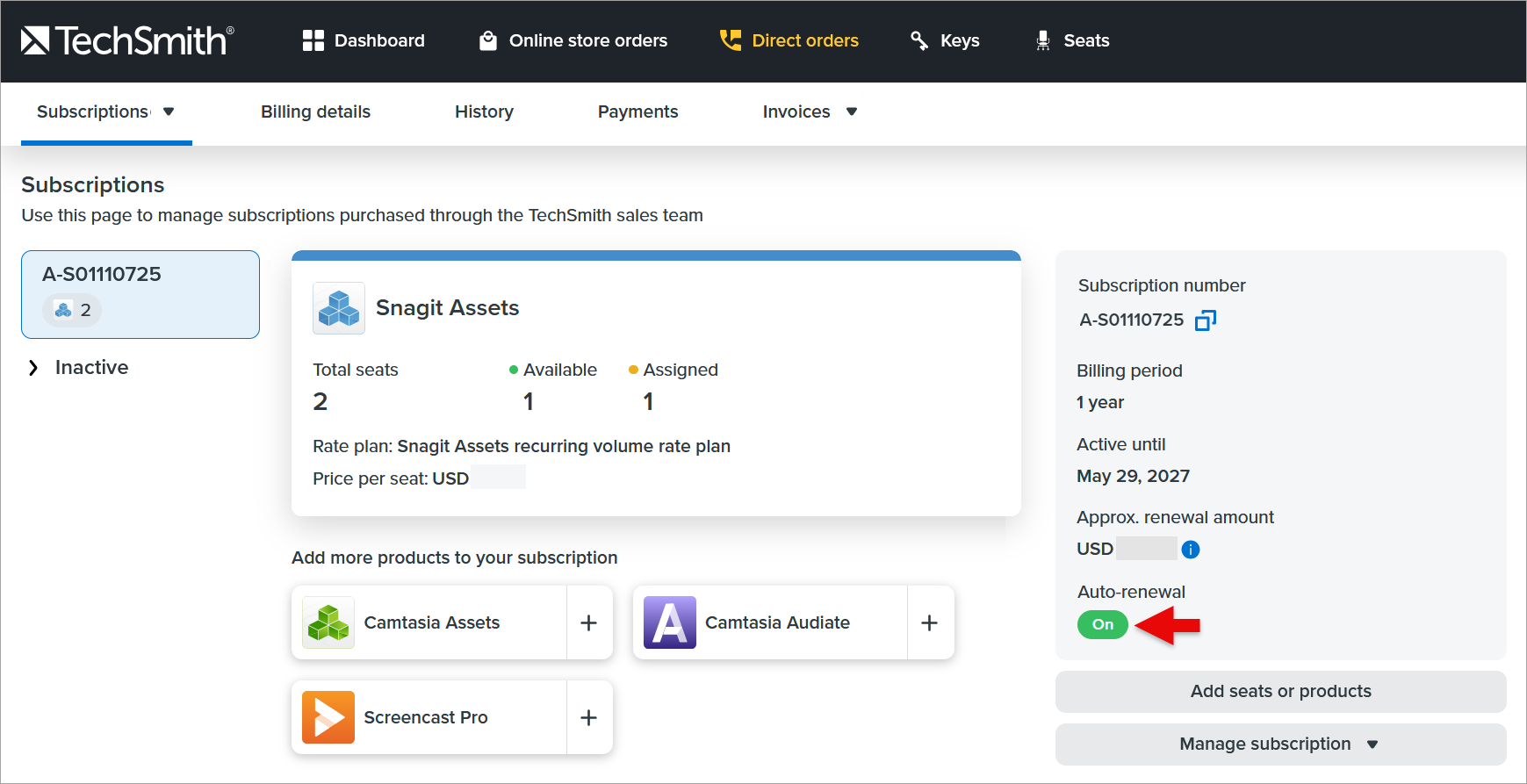The width and height of the screenshot is (1527, 784).
Task: Click the Screencast Pro product label
Action: (x=426, y=717)
